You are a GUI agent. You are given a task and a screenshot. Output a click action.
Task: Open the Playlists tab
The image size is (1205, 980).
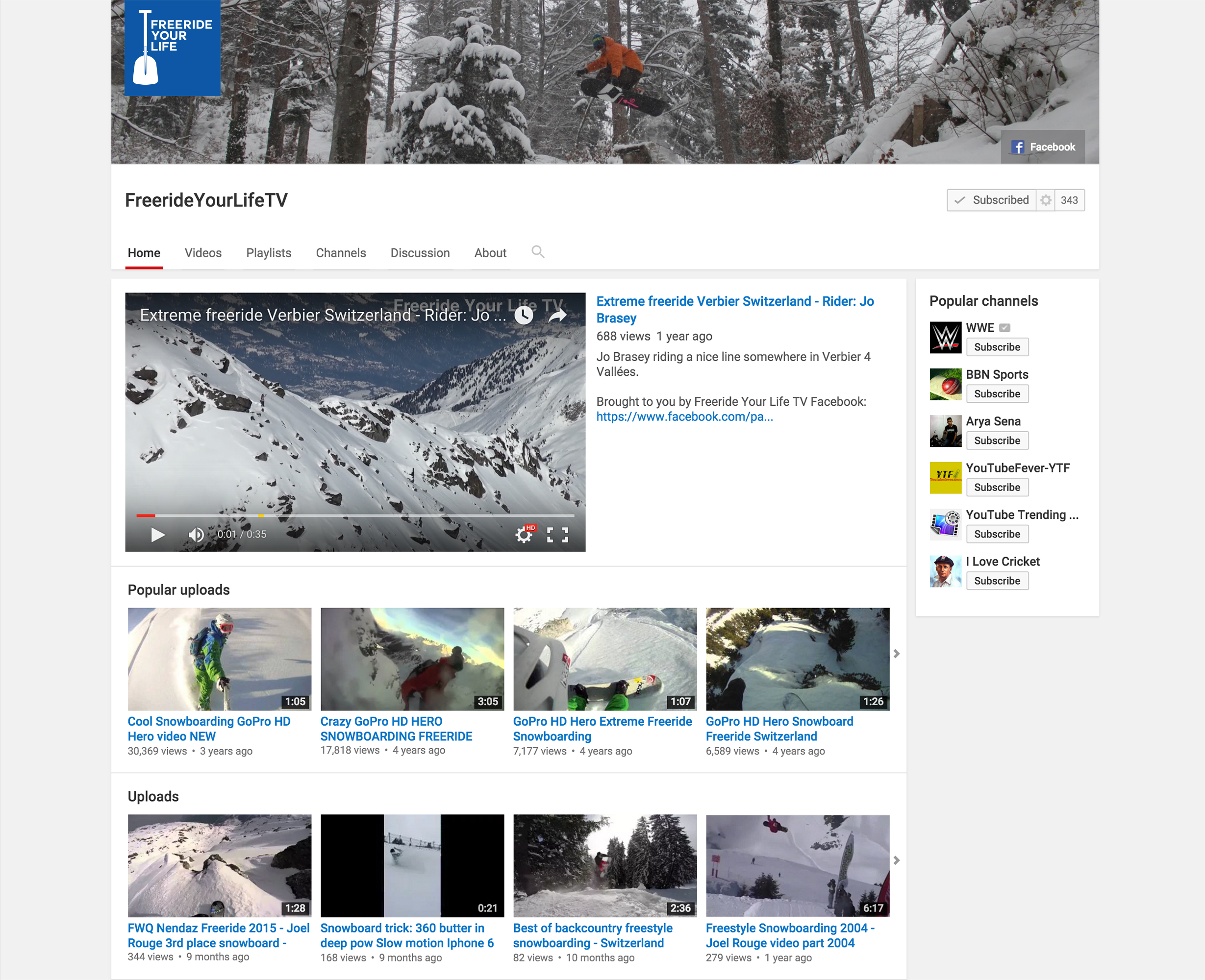tap(268, 253)
